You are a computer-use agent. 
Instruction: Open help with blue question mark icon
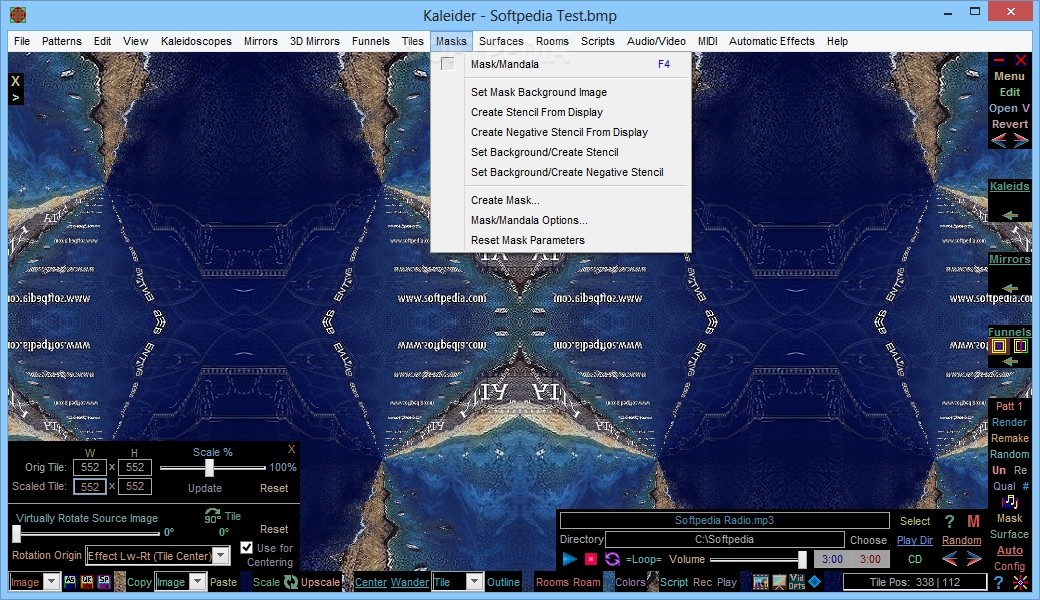point(998,582)
